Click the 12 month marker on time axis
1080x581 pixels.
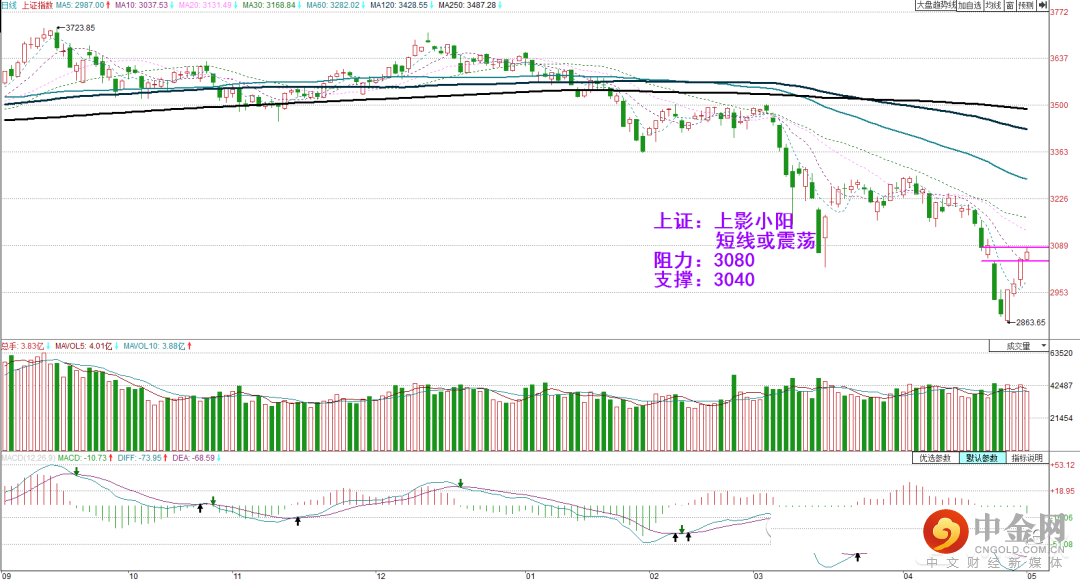point(381,576)
